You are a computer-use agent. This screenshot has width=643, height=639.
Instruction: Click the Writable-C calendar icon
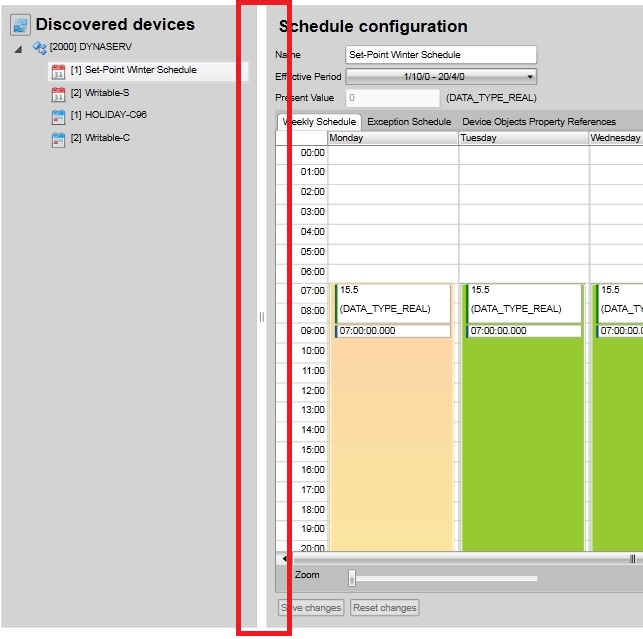58,139
